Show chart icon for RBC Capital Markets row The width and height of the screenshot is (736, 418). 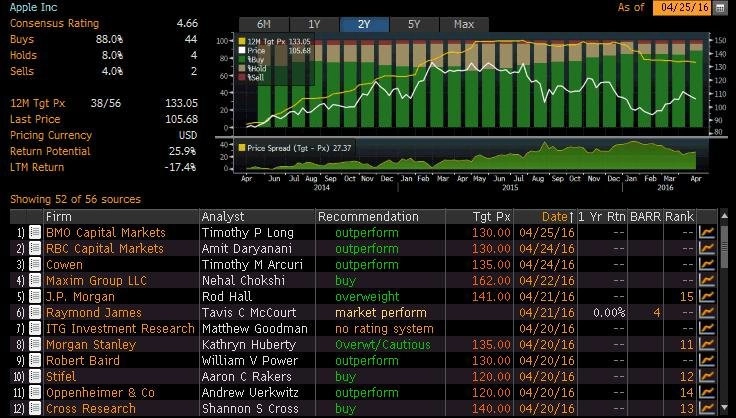point(706,248)
